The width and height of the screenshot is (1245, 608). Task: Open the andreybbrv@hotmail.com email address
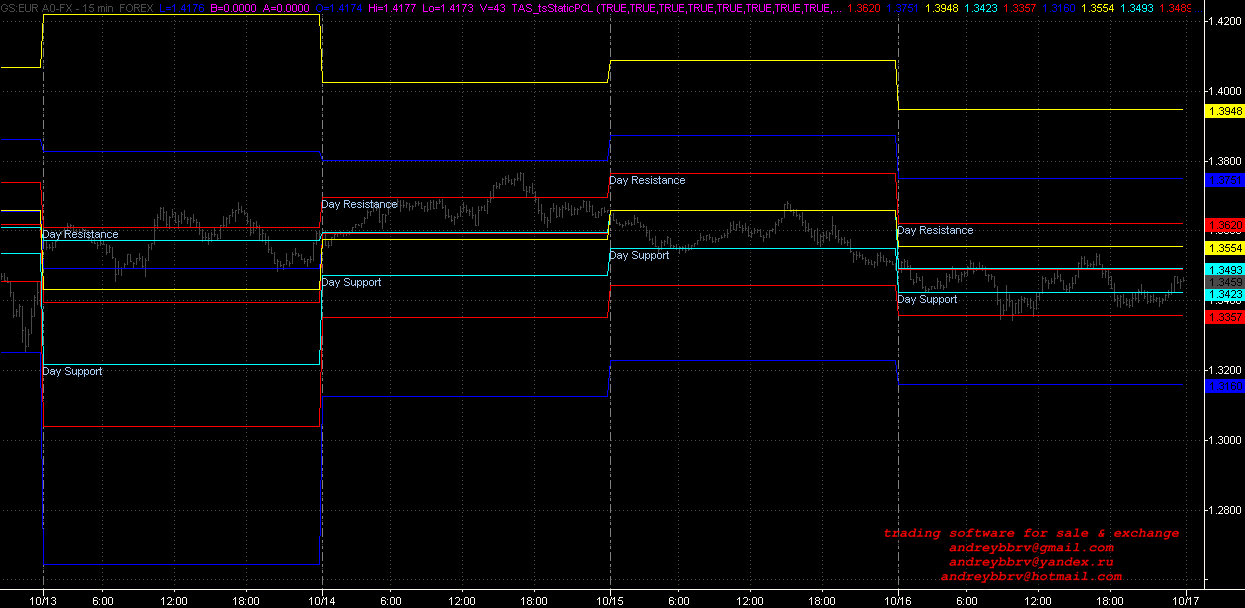[x=1031, y=577]
